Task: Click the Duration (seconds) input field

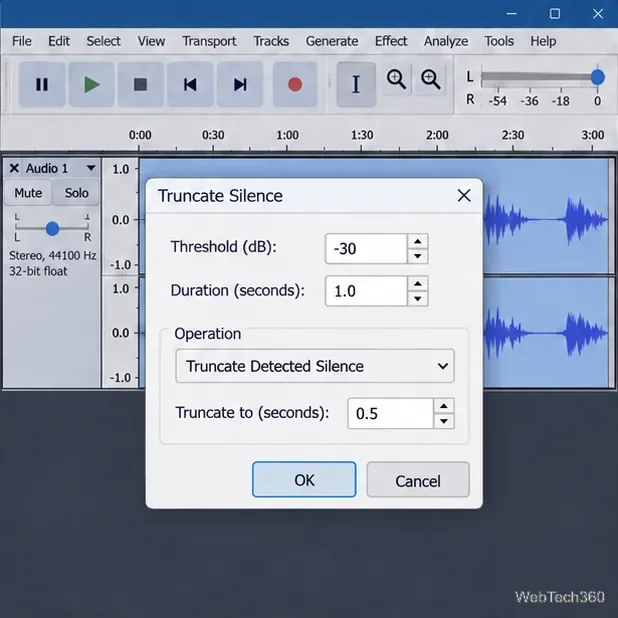Action: click(366, 291)
